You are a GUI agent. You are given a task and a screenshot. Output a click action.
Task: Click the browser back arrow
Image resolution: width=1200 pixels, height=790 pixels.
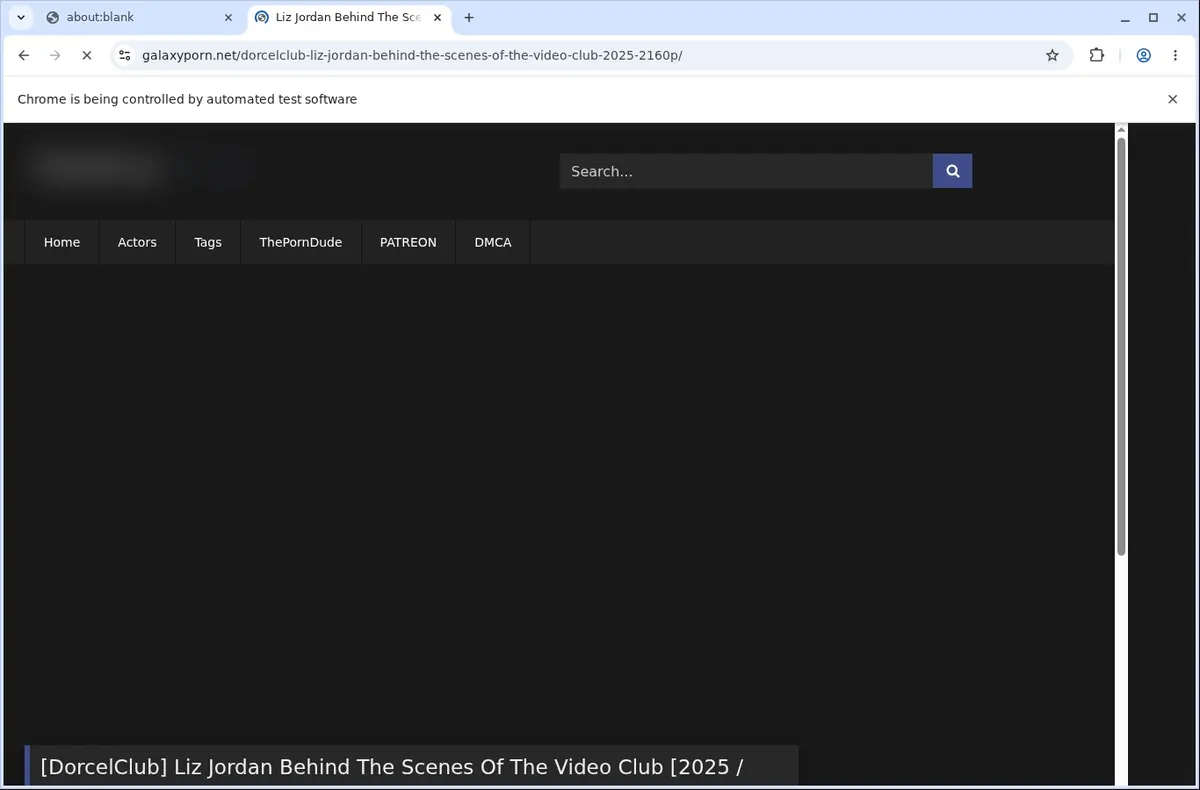coord(24,56)
